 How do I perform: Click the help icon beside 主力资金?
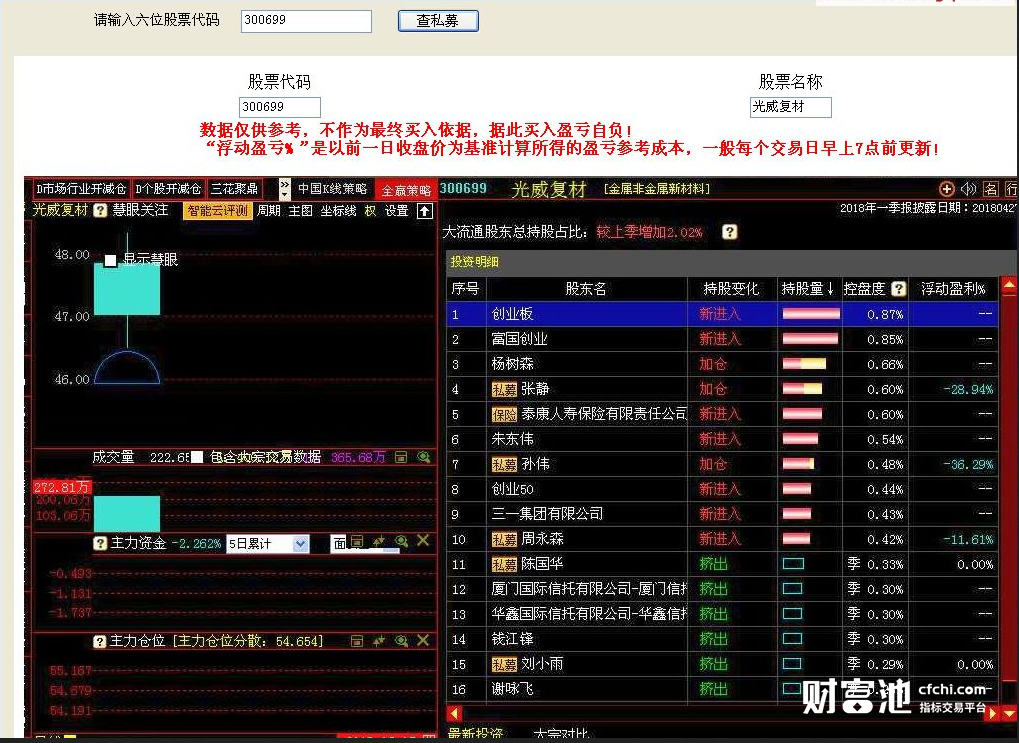(x=100, y=543)
